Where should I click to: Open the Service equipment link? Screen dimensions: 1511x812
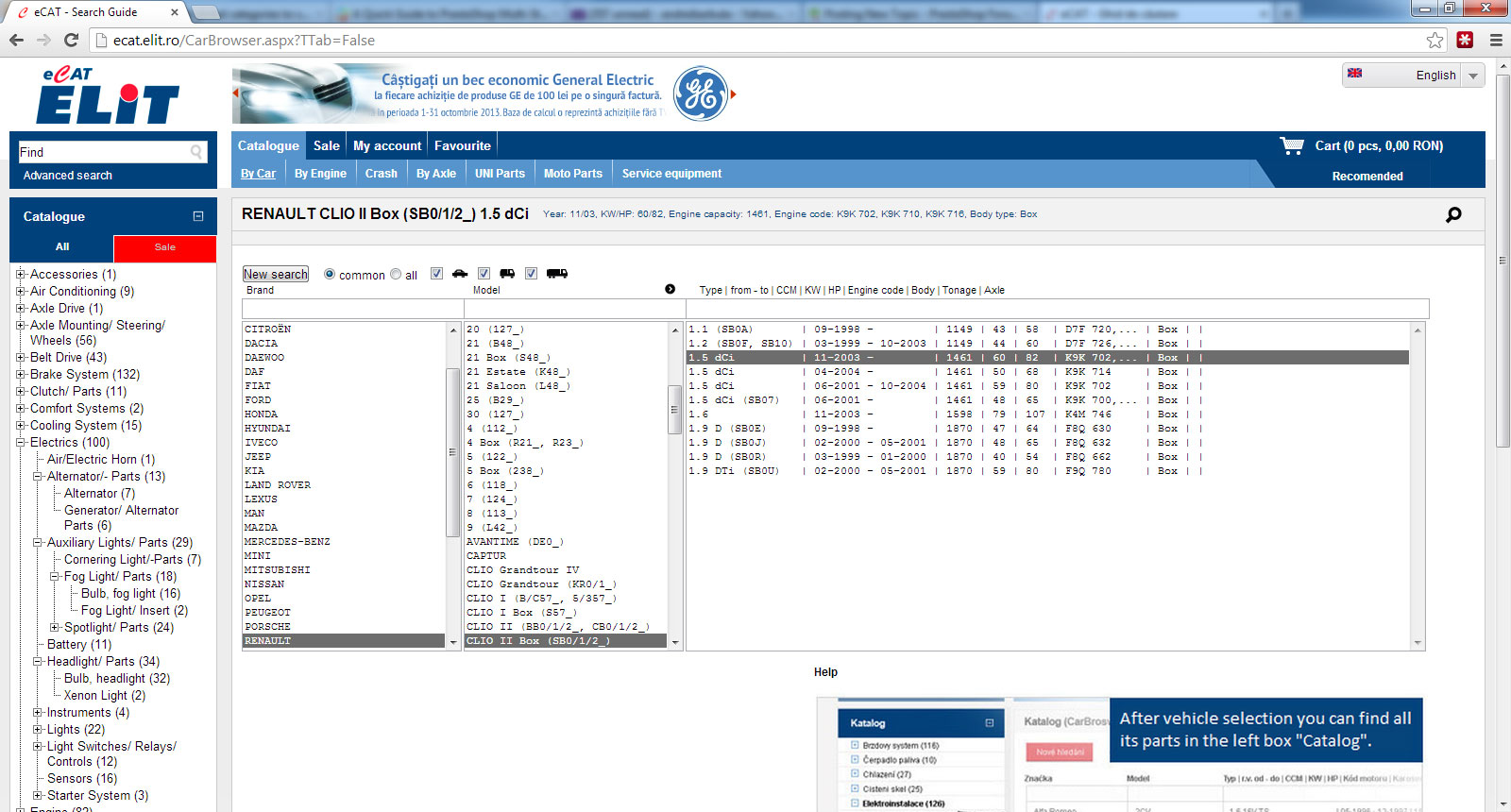point(671,174)
